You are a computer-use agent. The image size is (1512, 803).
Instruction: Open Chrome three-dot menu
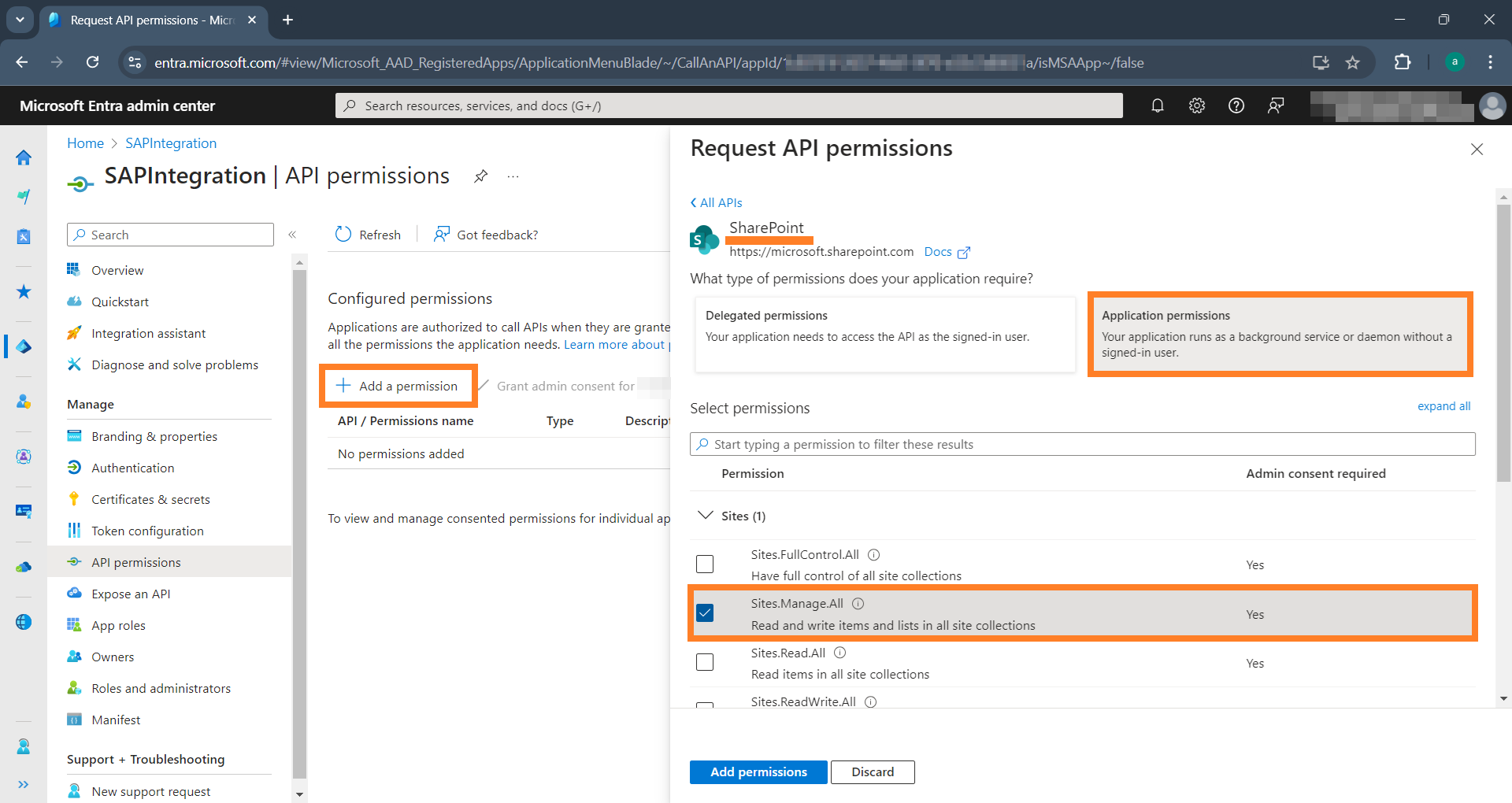(1490, 62)
